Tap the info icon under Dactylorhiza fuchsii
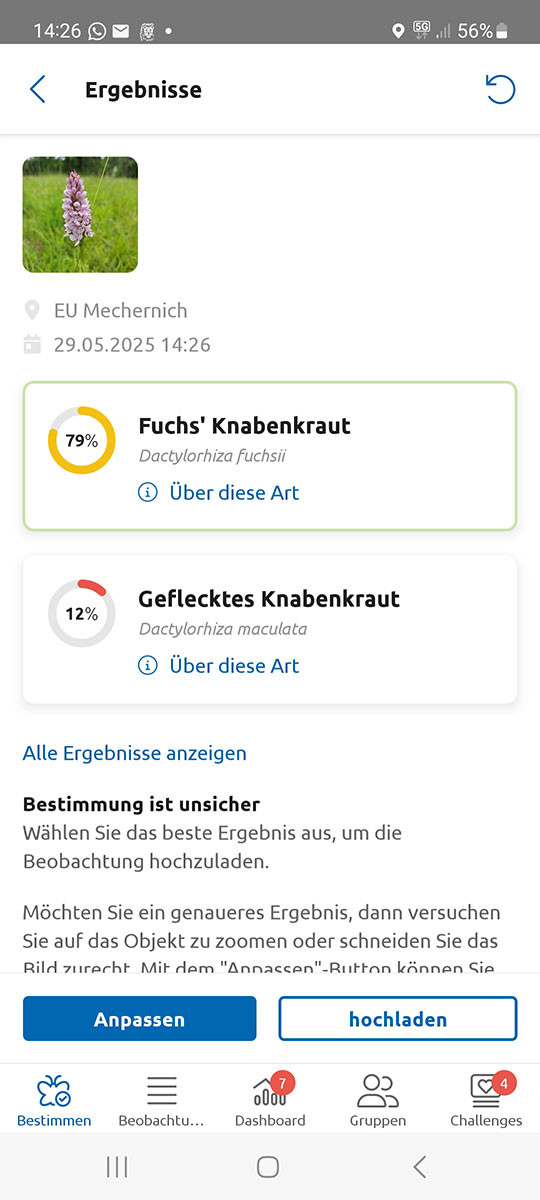 [148, 492]
